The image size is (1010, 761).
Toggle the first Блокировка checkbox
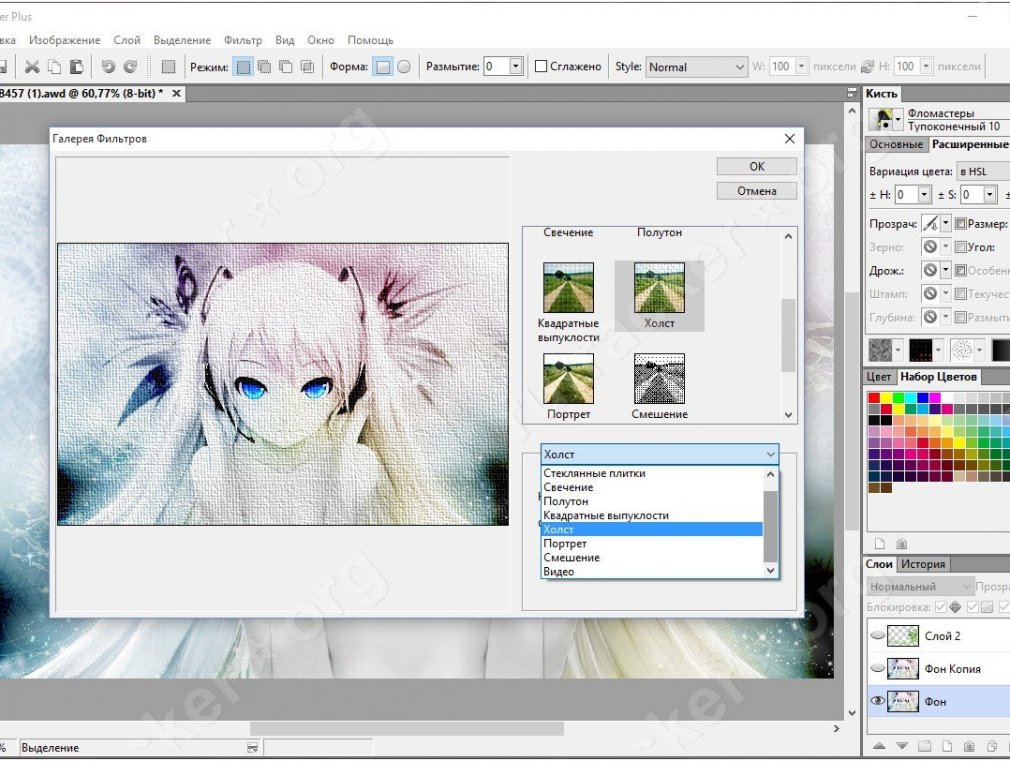940,607
